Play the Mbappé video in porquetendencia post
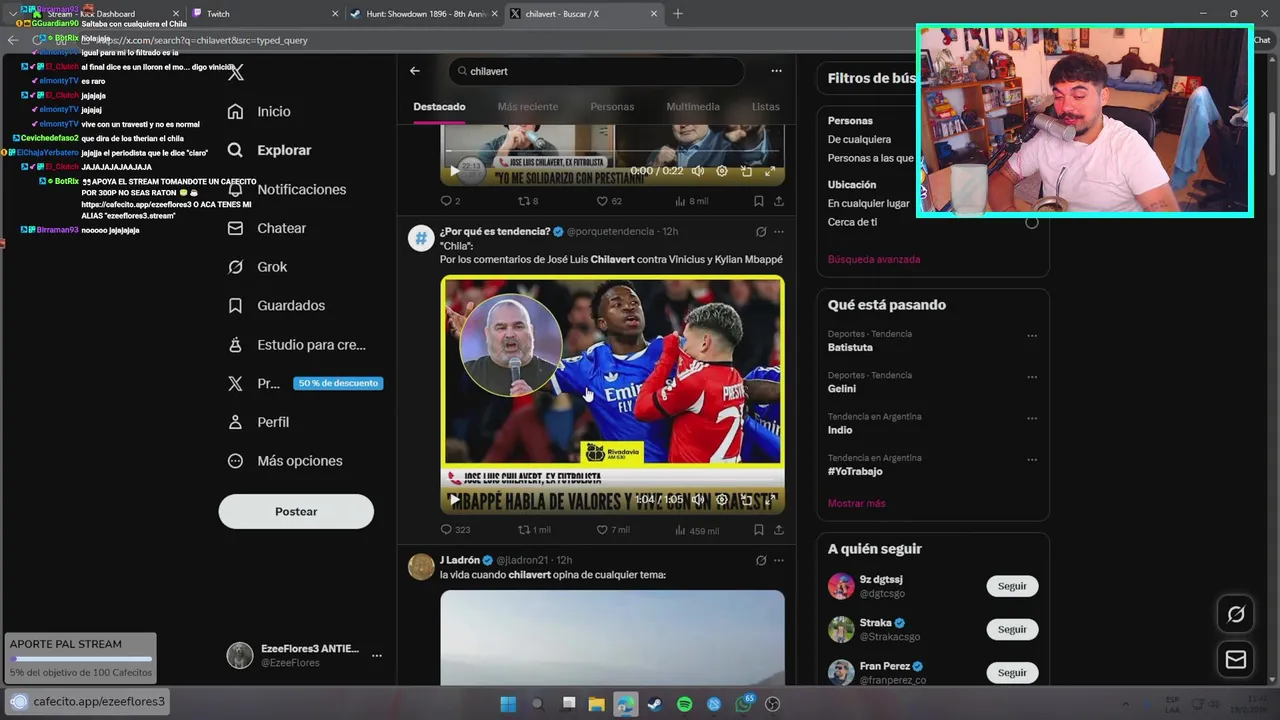The height and width of the screenshot is (720, 1280). [454, 499]
